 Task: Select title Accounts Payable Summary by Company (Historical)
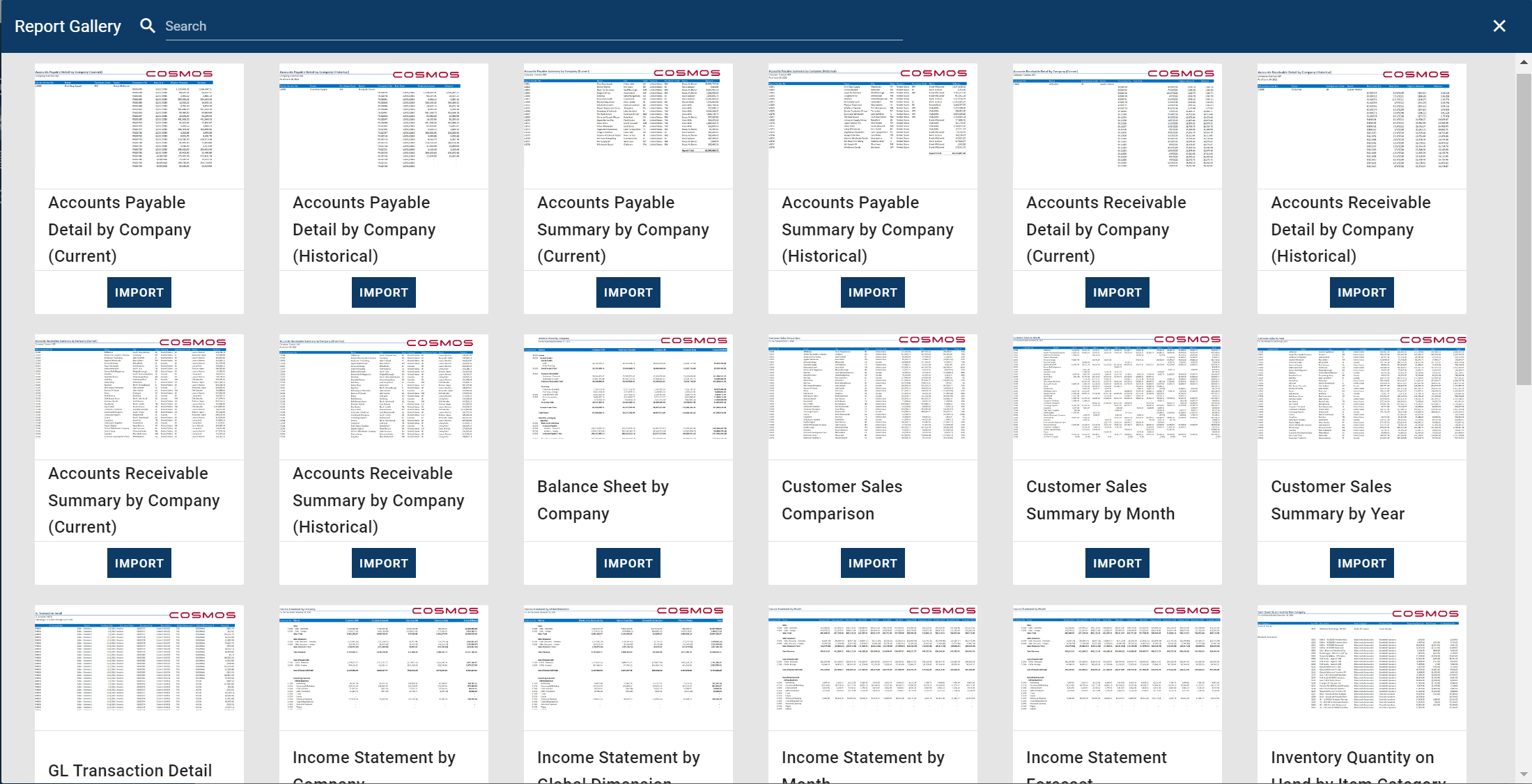click(867, 229)
